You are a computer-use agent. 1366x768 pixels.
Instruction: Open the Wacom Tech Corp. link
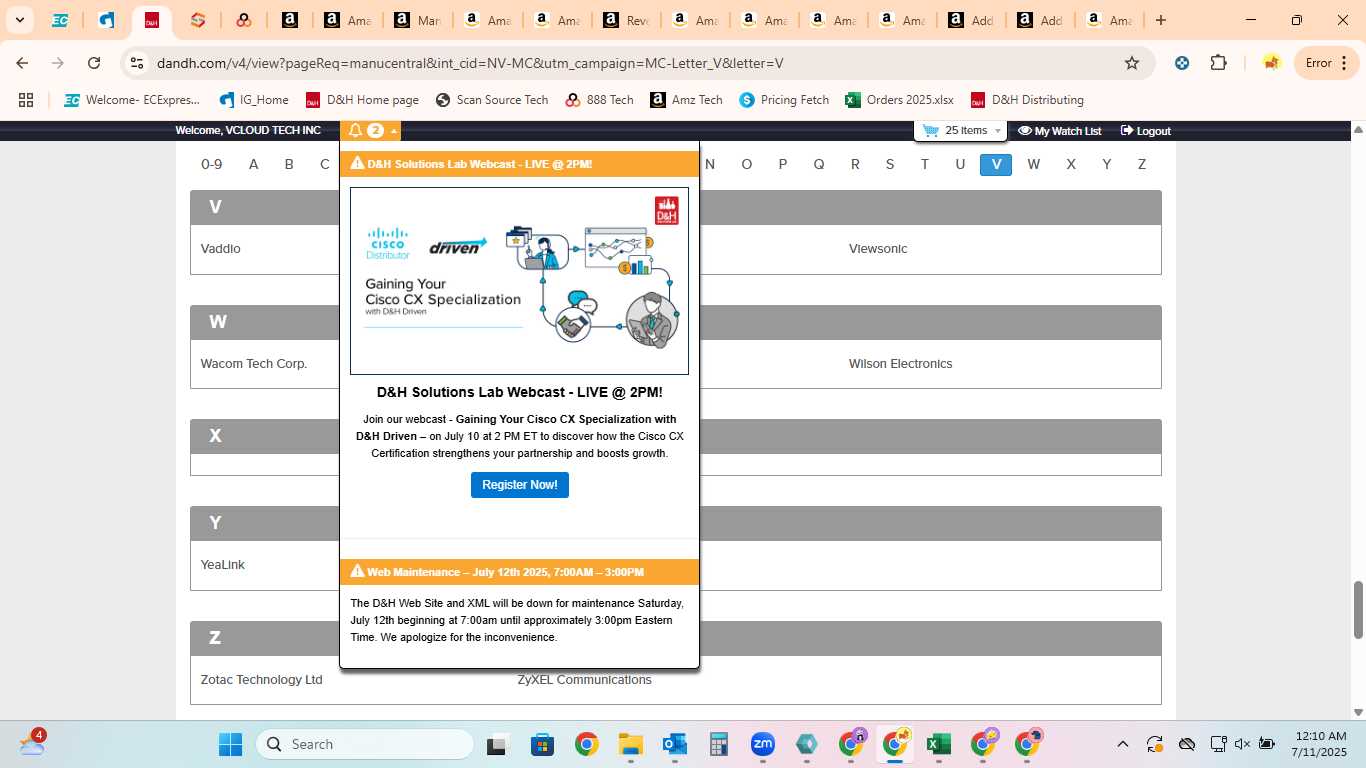pos(254,364)
